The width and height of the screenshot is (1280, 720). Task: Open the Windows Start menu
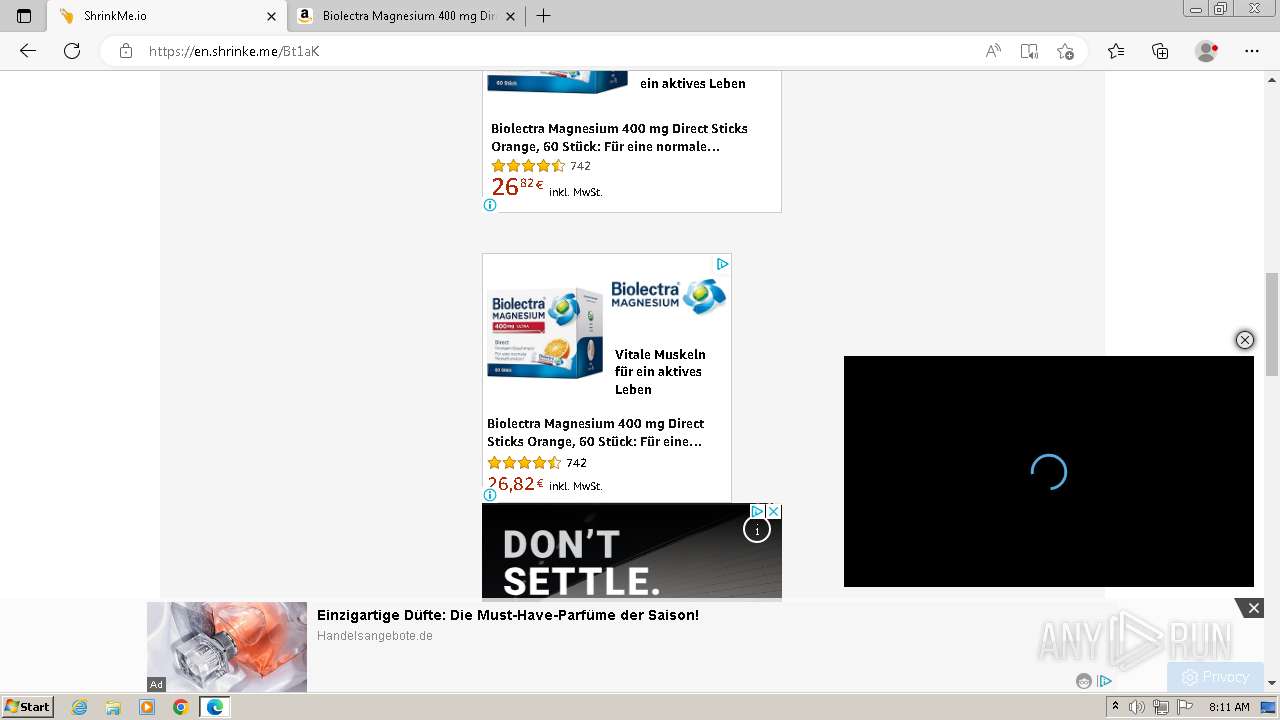tap(28, 707)
